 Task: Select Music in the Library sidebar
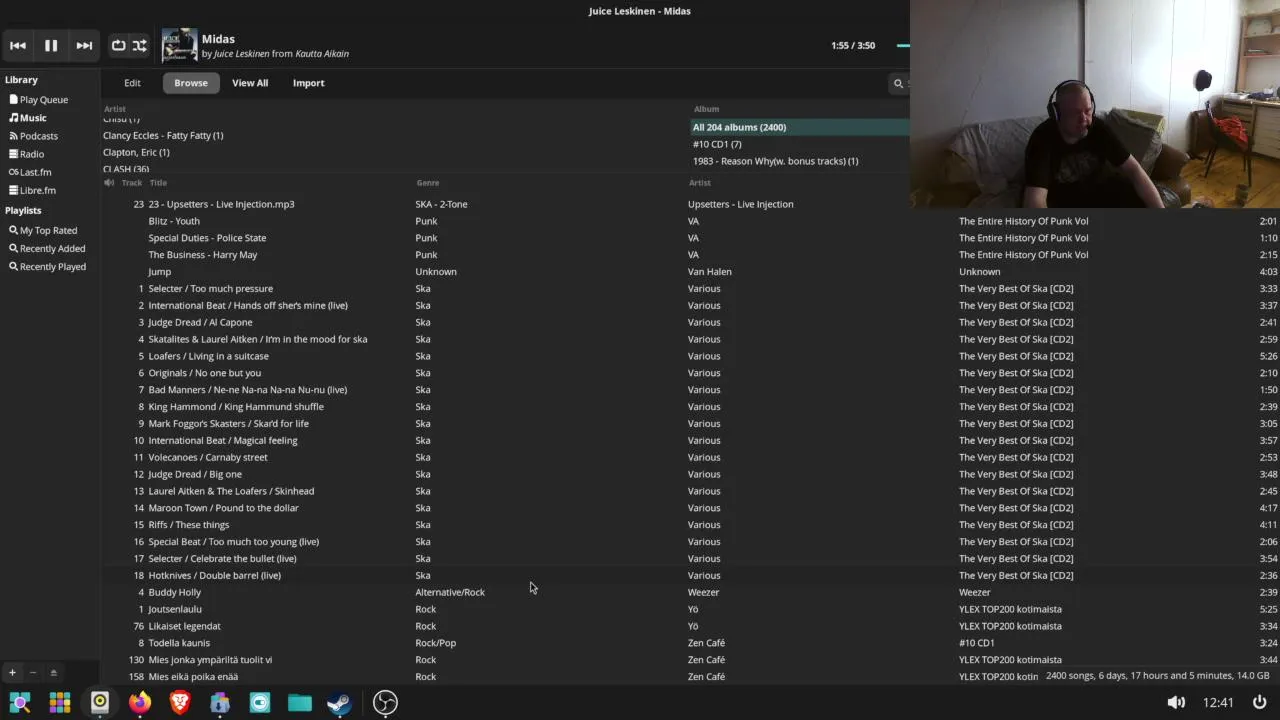pos(33,118)
